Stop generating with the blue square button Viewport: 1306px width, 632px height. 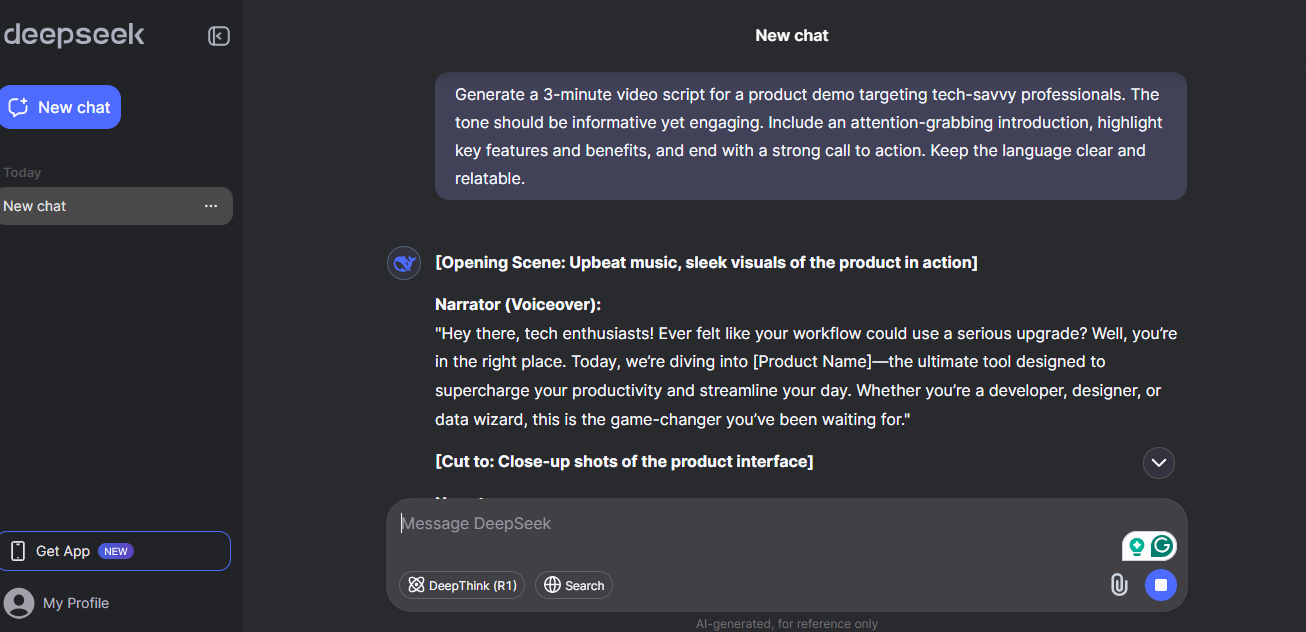pyautogui.click(x=1161, y=585)
